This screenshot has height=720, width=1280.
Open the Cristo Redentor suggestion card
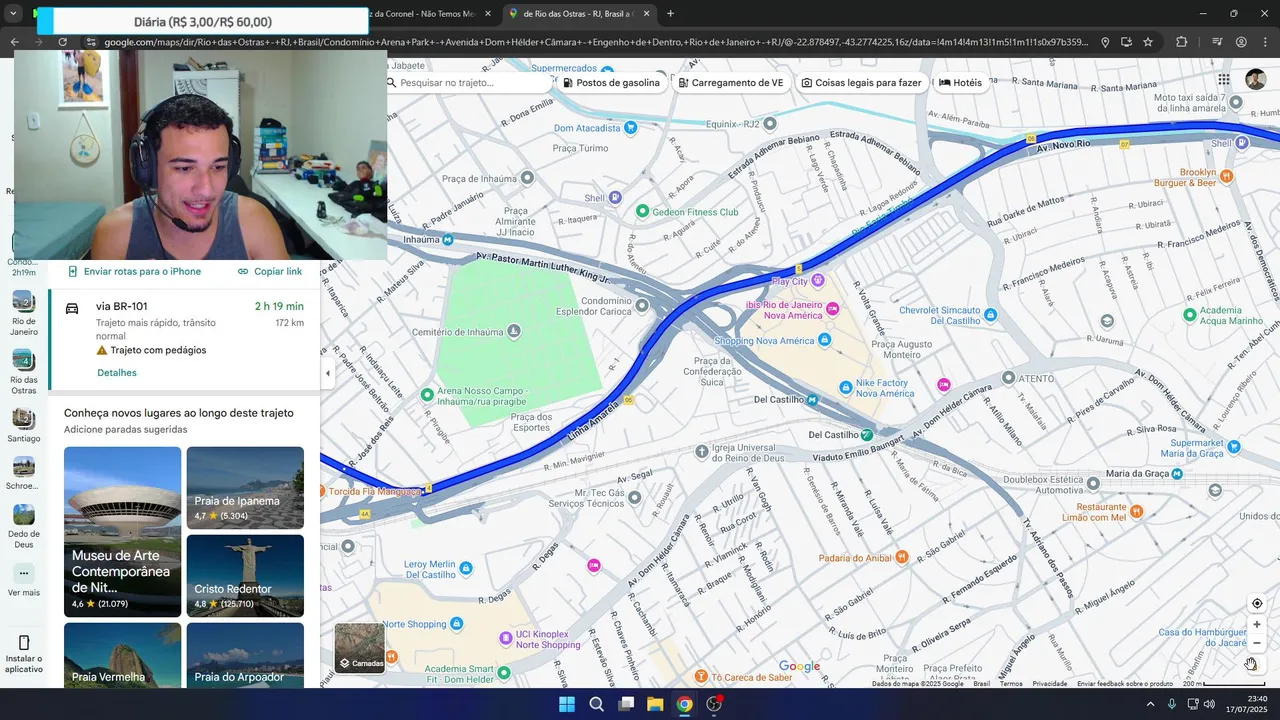[245, 575]
